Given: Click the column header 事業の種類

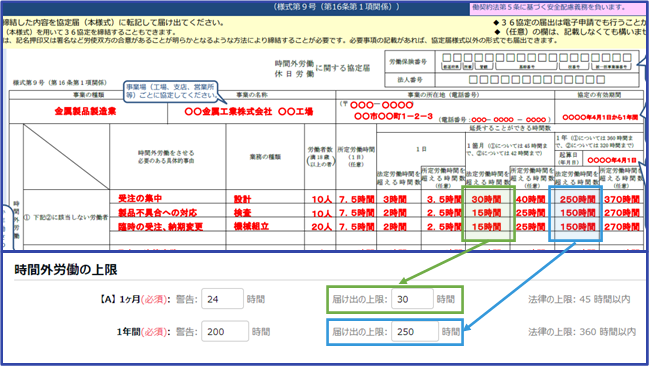Looking at the screenshot, I should click(x=89, y=95).
